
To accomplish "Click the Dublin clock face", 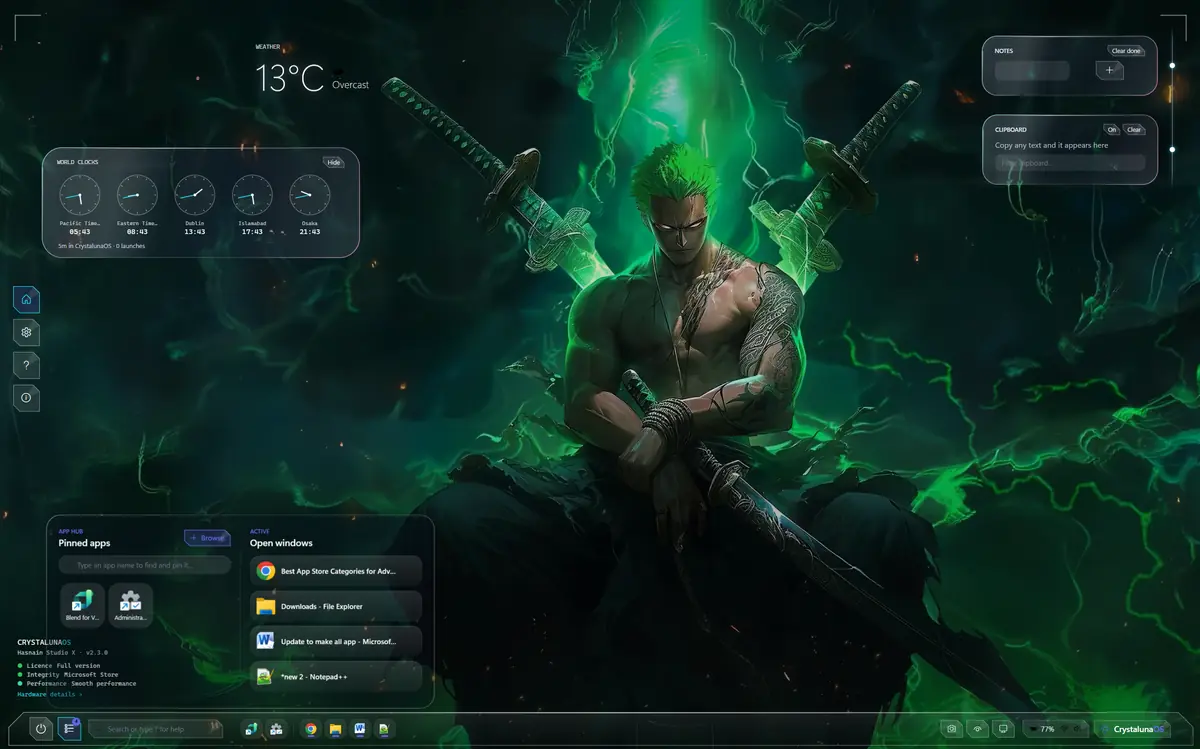I will pyautogui.click(x=195, y=195).
